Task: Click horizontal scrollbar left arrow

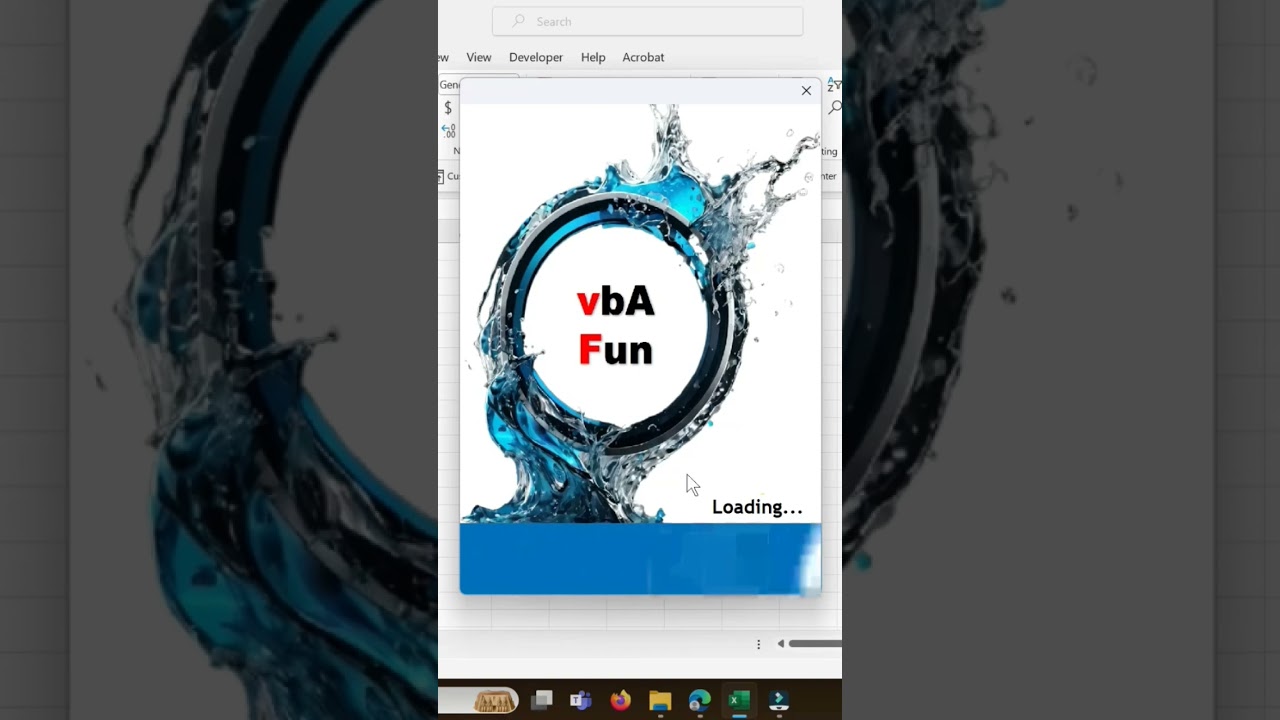Action: [x=781, y=644]
